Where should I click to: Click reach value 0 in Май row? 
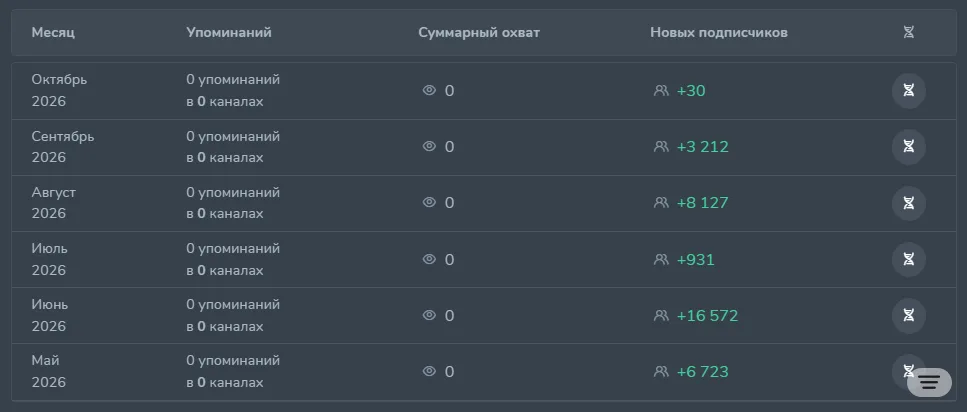tap(450, 371)
